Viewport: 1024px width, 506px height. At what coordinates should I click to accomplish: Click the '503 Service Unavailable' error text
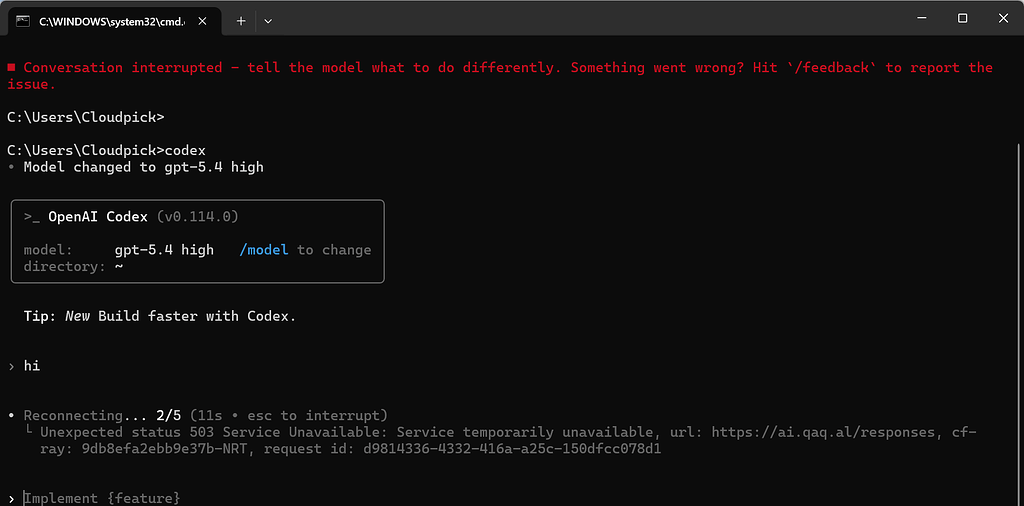click(290, 432)
